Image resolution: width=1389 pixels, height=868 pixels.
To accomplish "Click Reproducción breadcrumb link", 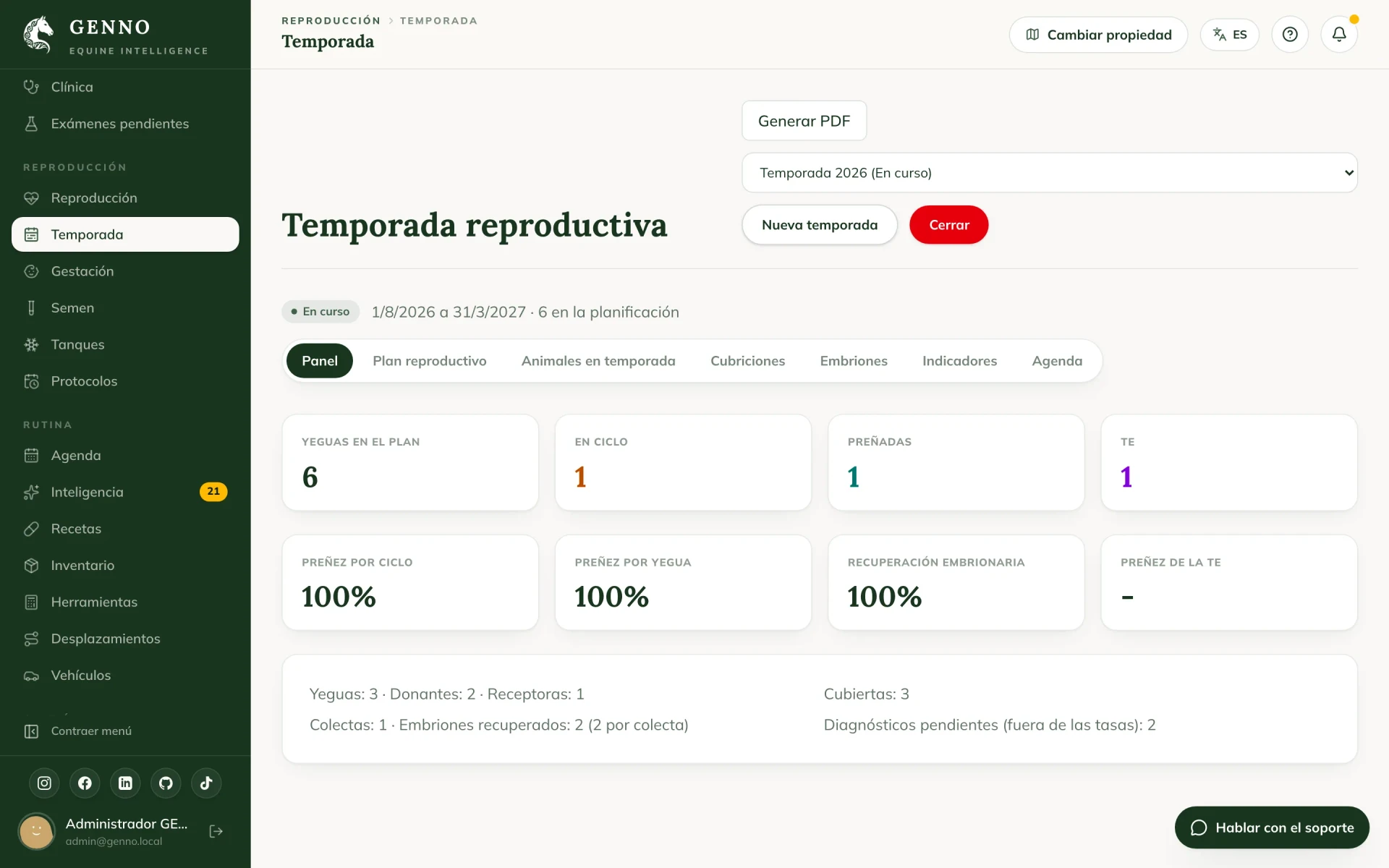I will [331, 20].
